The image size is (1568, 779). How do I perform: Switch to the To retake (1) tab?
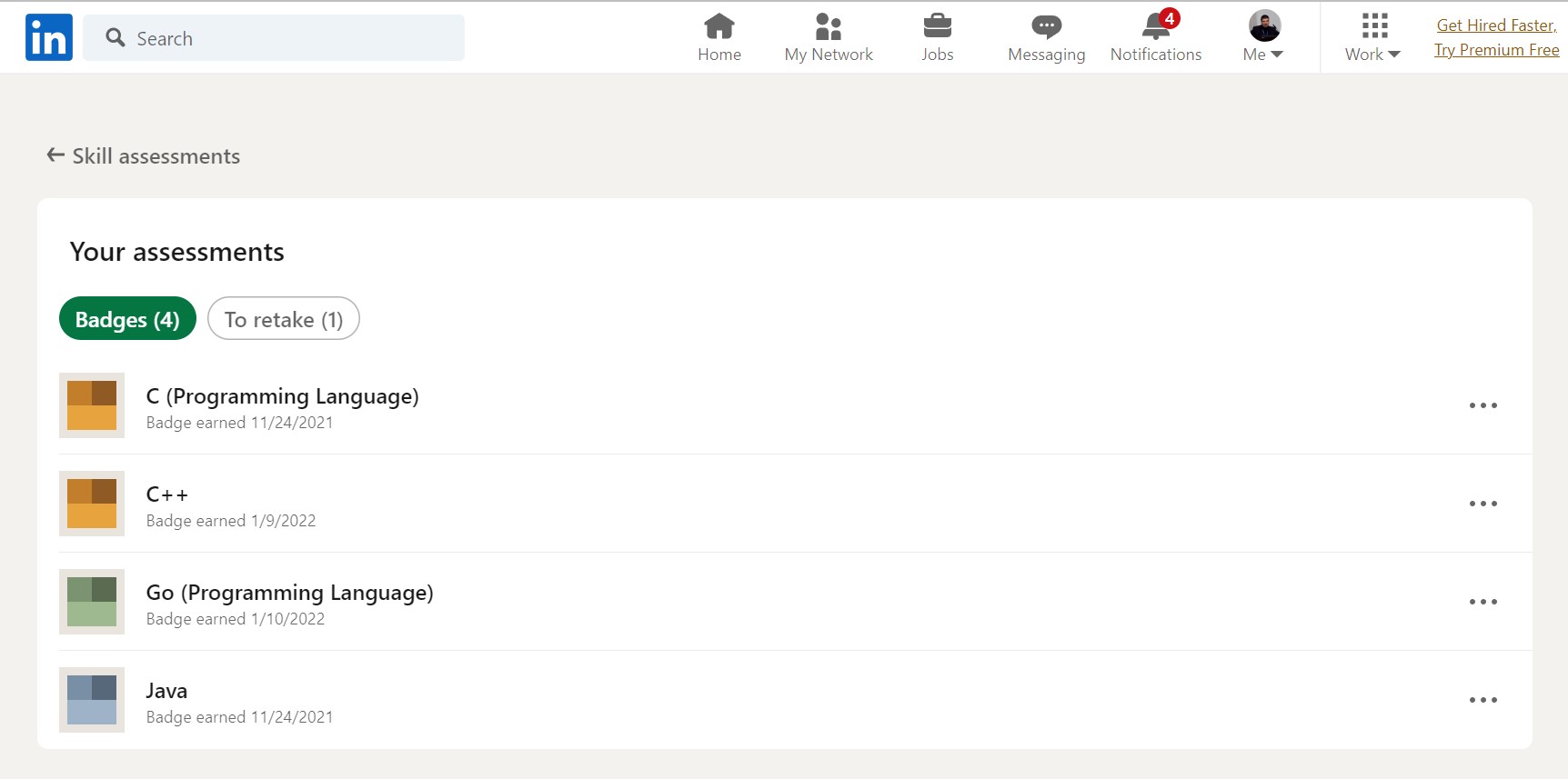point(283,319)
